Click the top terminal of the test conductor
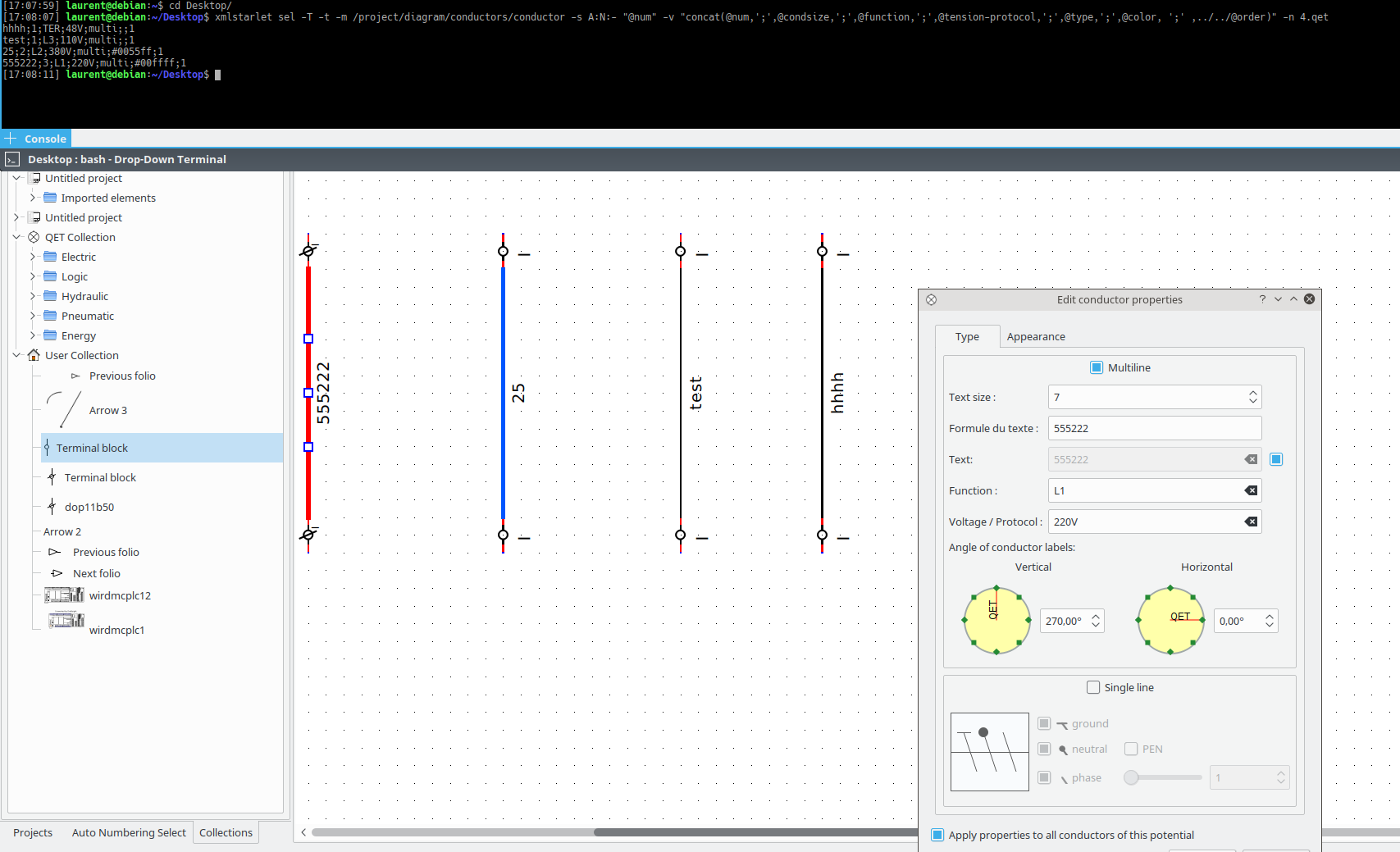Viewport: 1400px width, 852px height. tap(681, 251)
